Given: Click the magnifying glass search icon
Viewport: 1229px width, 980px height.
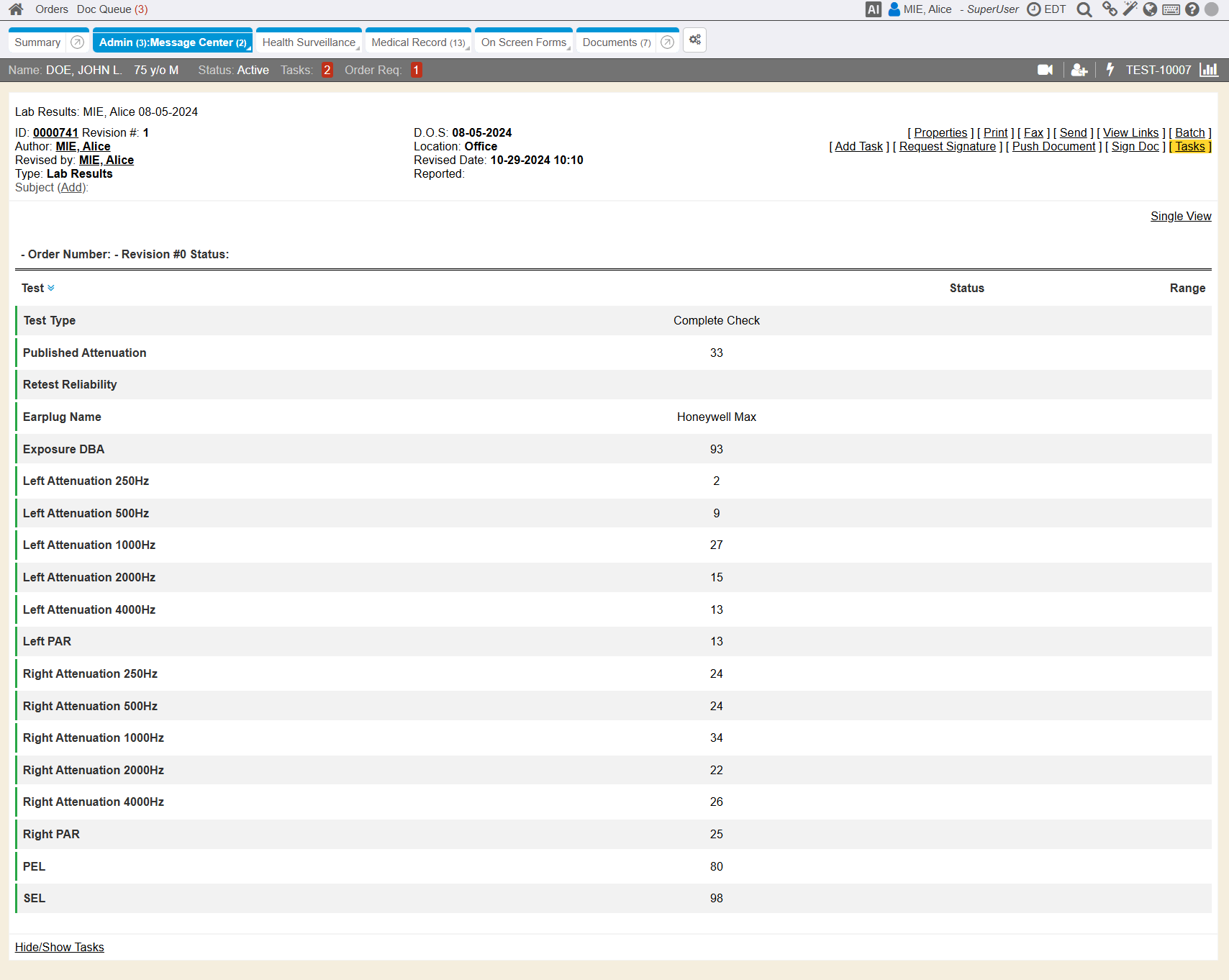Looking at the screenshot, I should pos(1084,9).
